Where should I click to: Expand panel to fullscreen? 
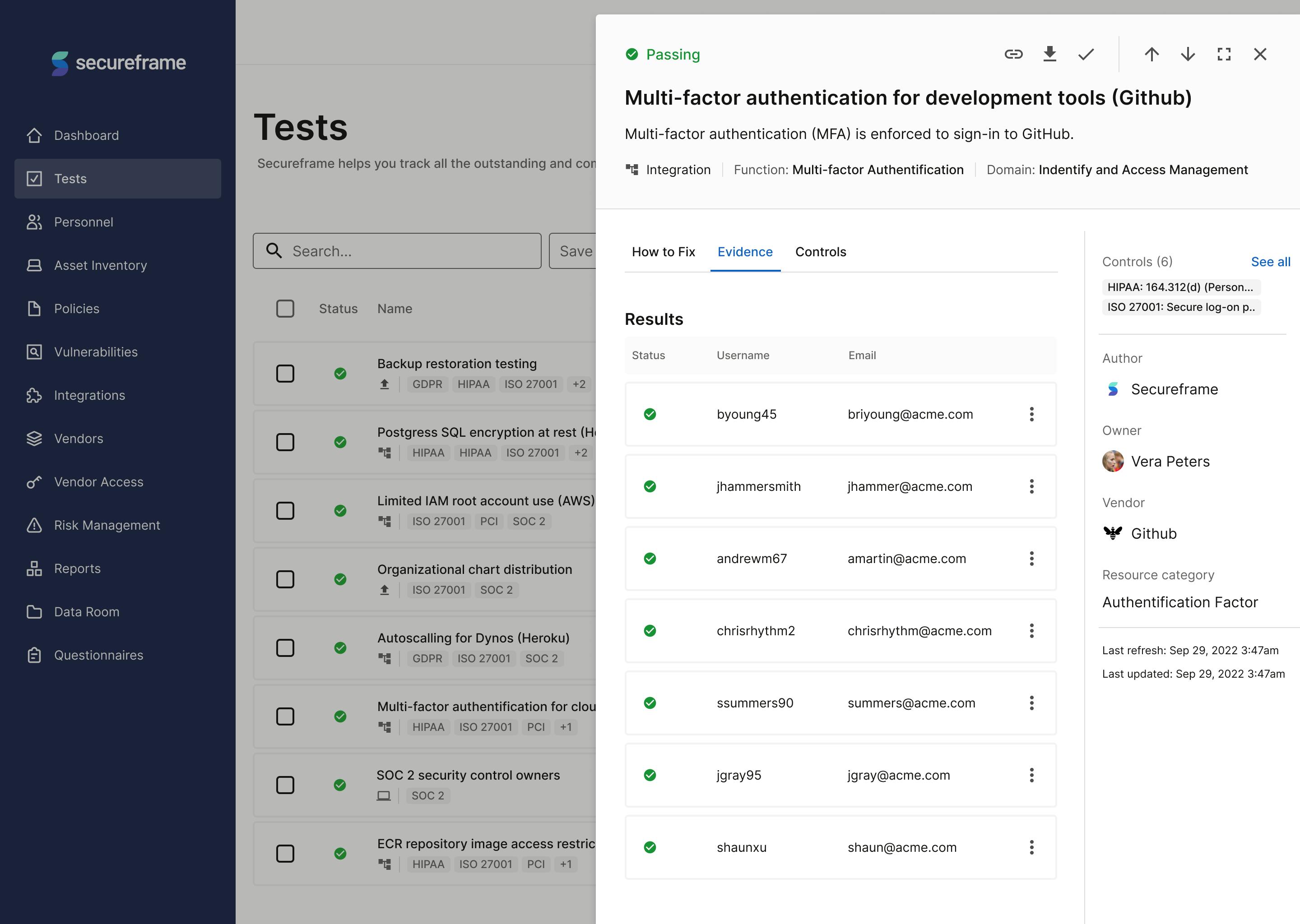(1224, 54)
